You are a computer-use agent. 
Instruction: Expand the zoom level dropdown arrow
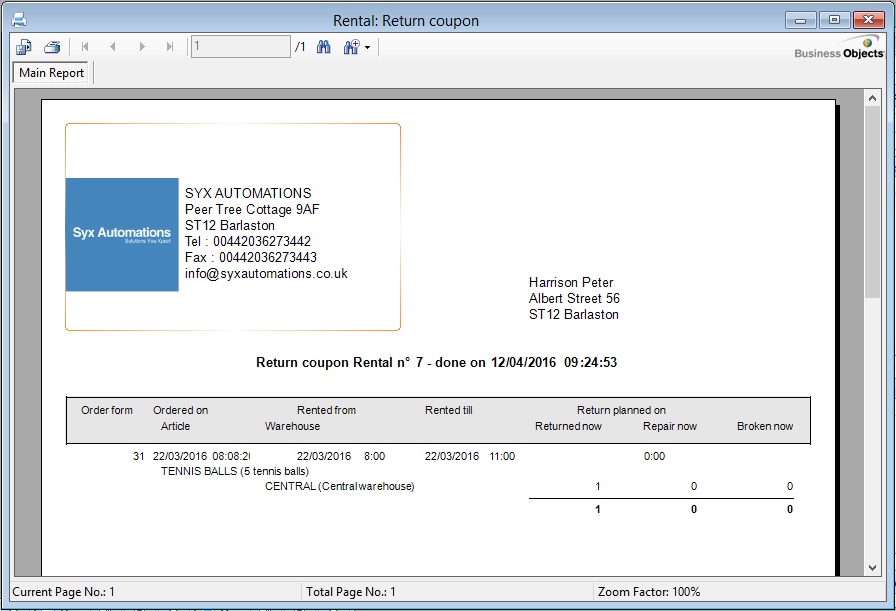(368, 48)
